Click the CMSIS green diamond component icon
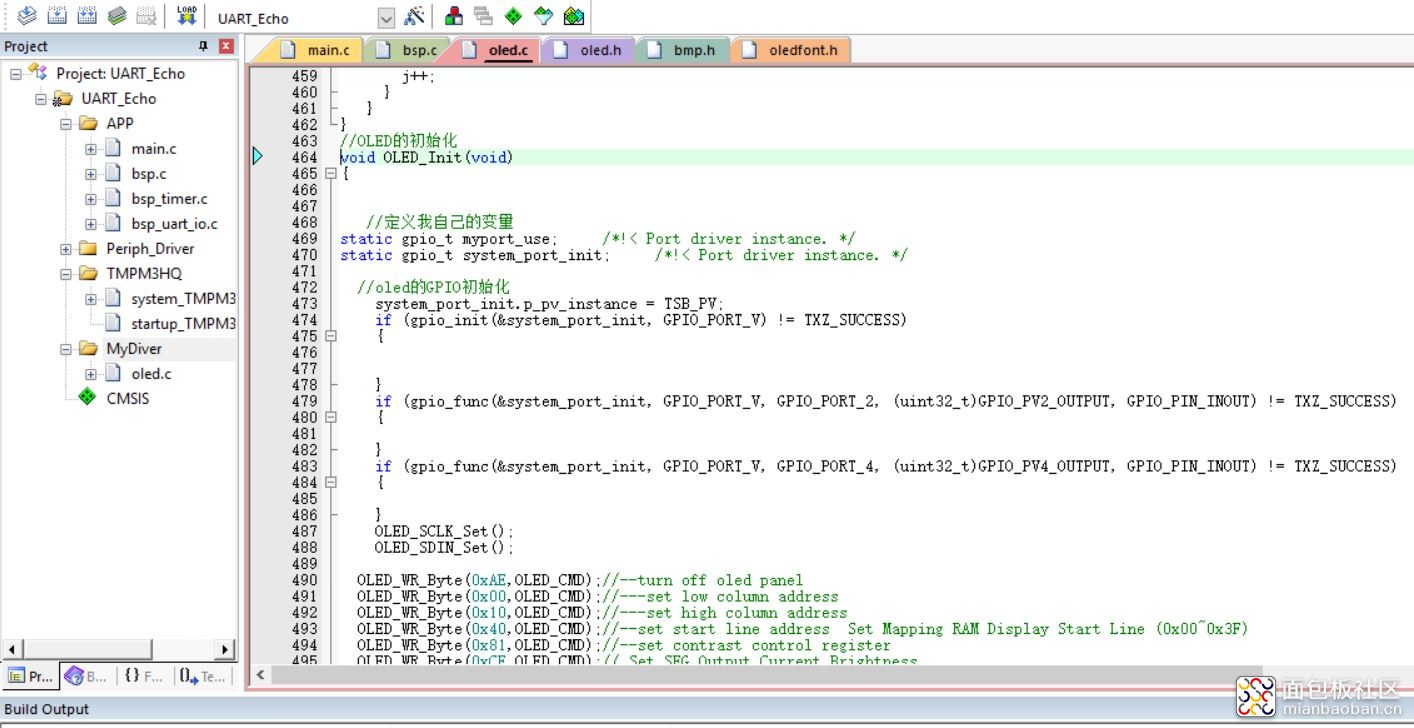 click(x=88, y=398)
